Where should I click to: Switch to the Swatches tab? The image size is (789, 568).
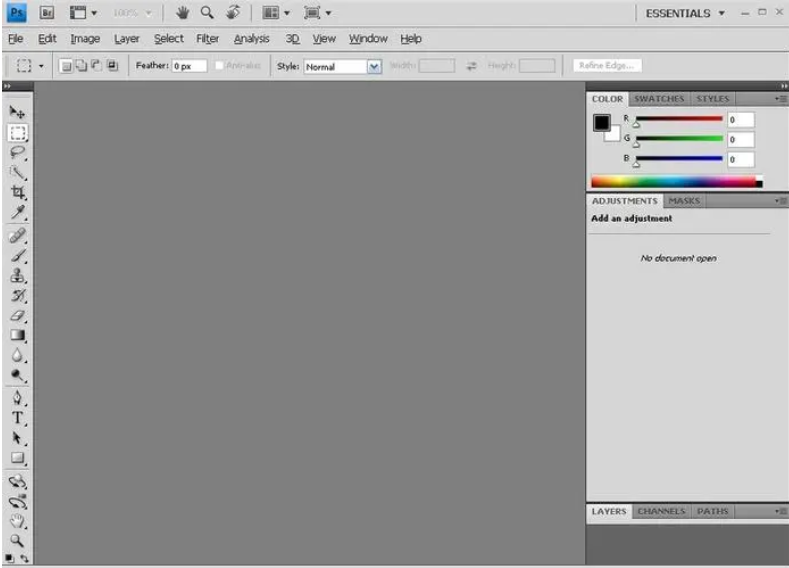[x=659, y=99]
